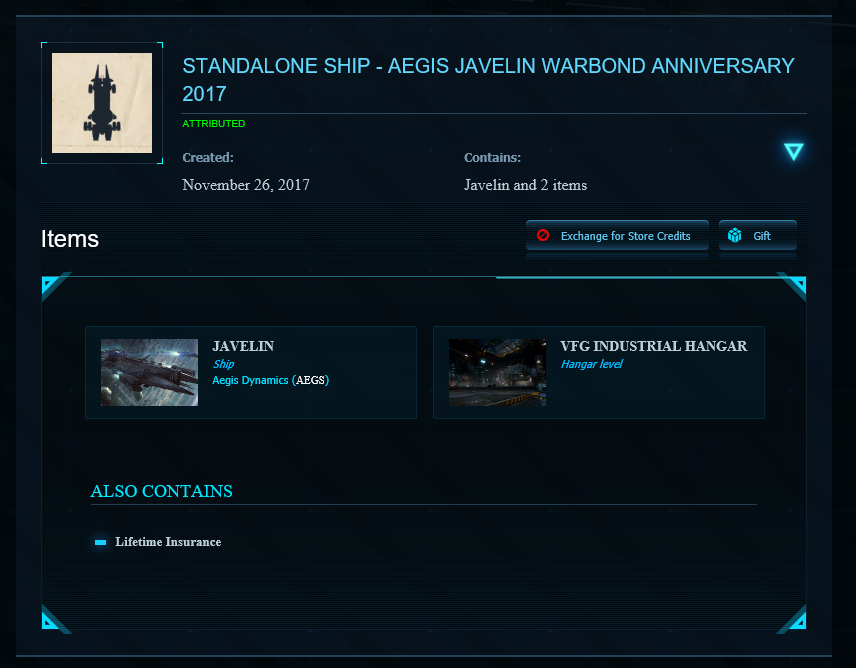The height and width of the screenshot is (668, 856).
Task: Select the Ship type label under Javelin
Action: tap(223, 364)
